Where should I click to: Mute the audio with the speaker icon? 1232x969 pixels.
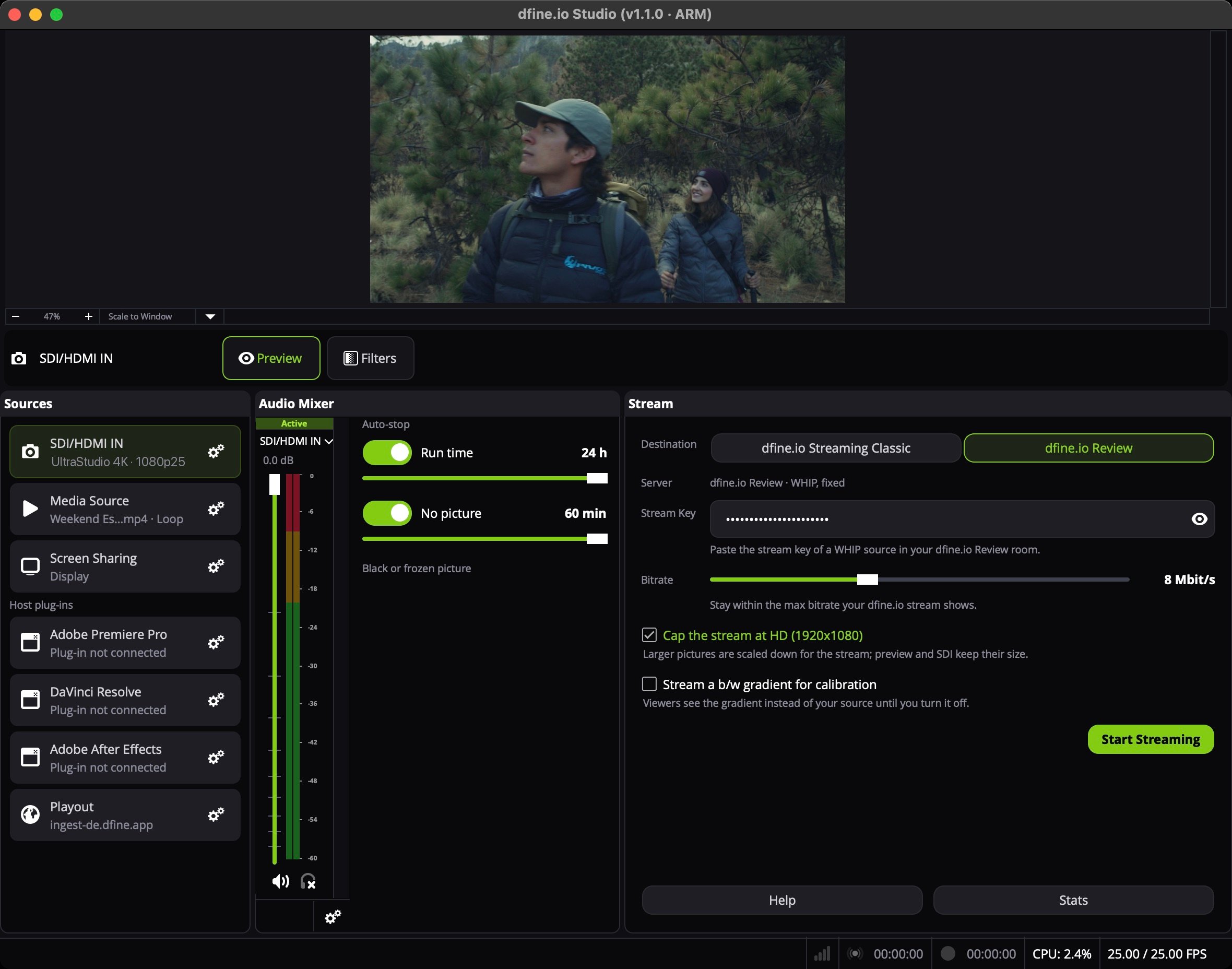[280, 881]
